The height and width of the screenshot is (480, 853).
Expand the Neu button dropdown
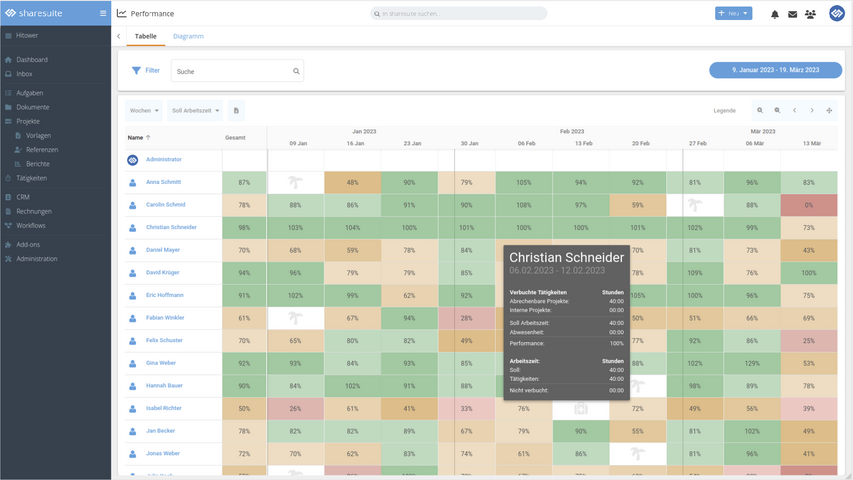tap(746, 14)
